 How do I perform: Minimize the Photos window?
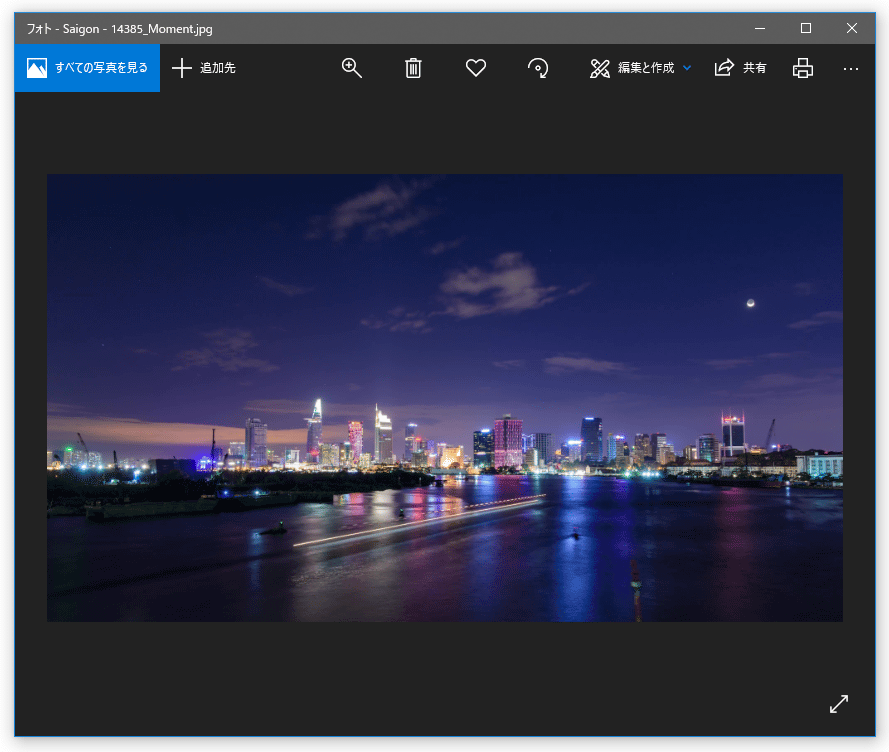(760, 28)
